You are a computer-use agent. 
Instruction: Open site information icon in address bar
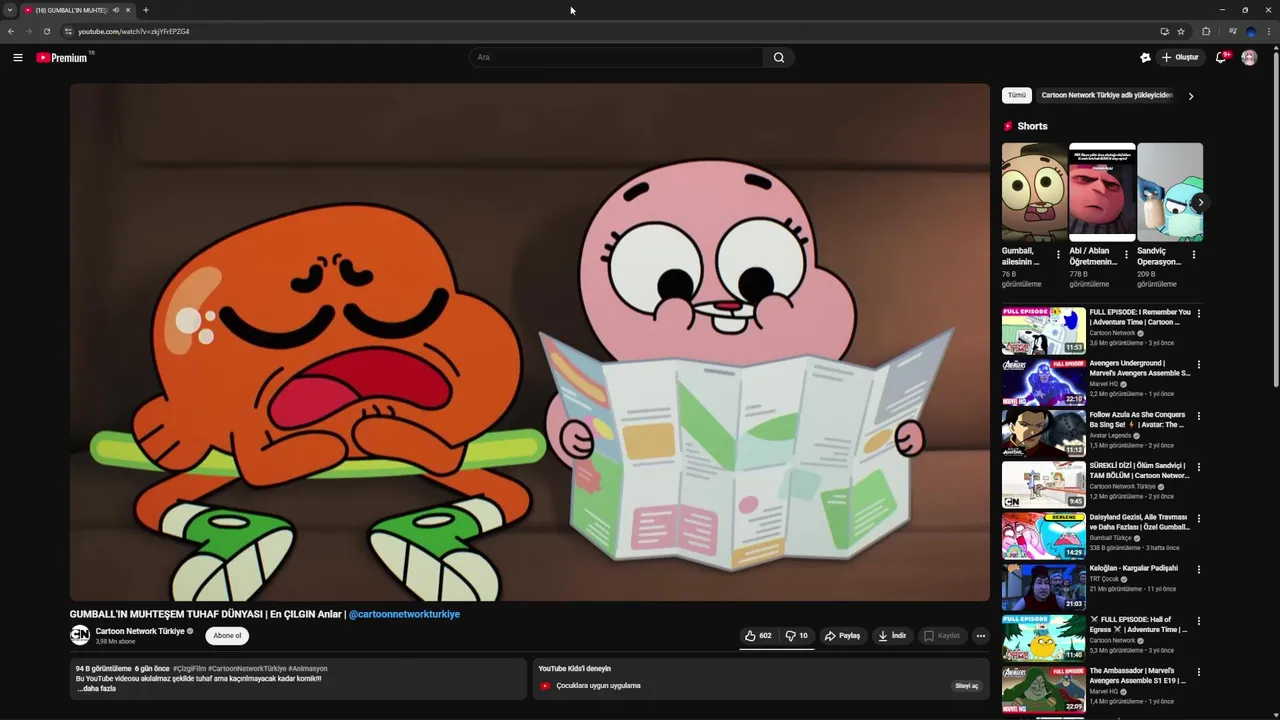(x=68, y=31)
